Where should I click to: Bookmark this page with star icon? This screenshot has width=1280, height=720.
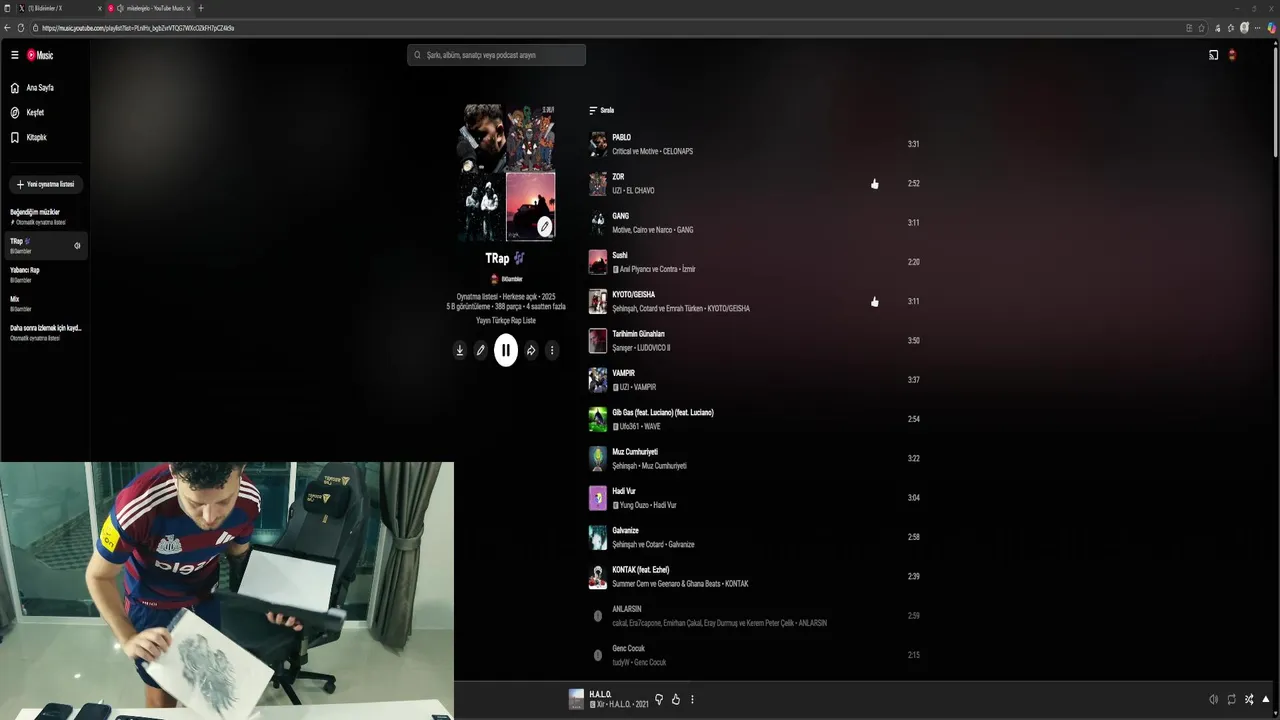point(1201,28)
